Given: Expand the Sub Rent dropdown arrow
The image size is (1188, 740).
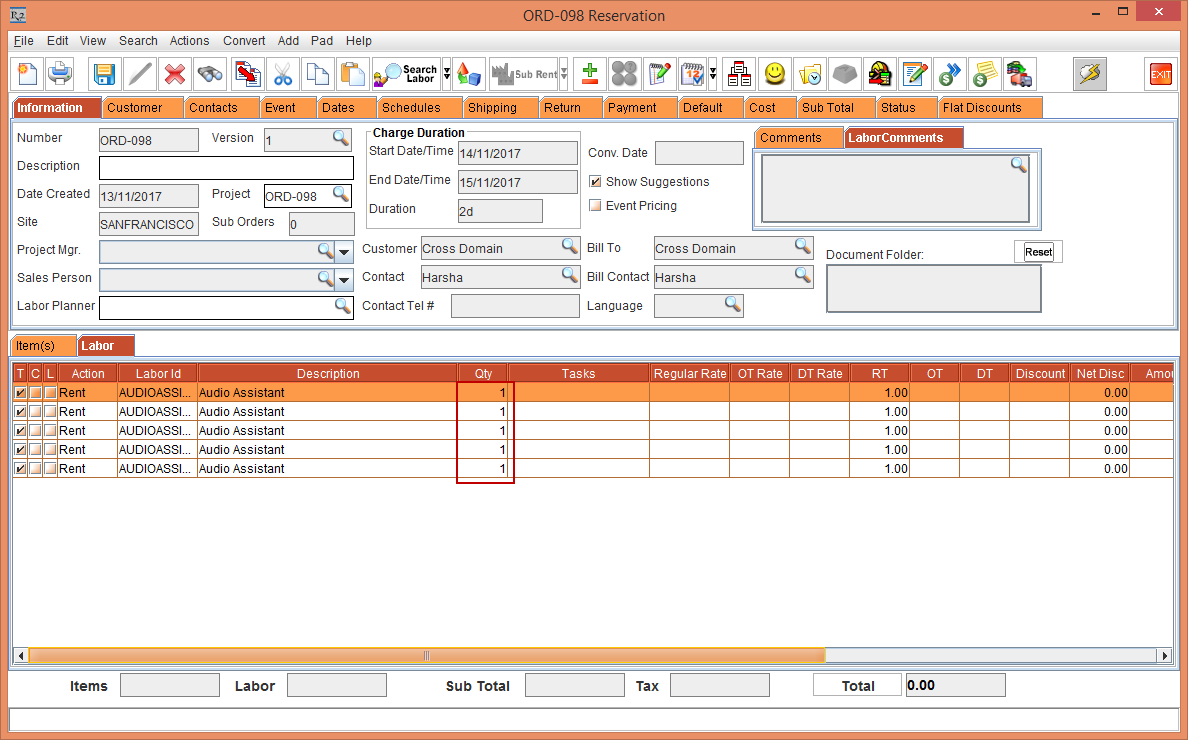Looking at the screenshot, I should (x=564, y=74).
